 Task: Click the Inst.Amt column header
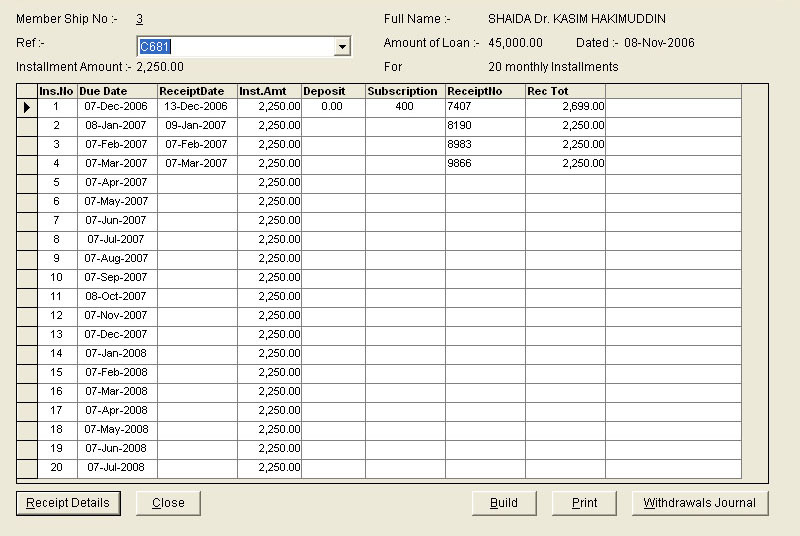point(269,91)
